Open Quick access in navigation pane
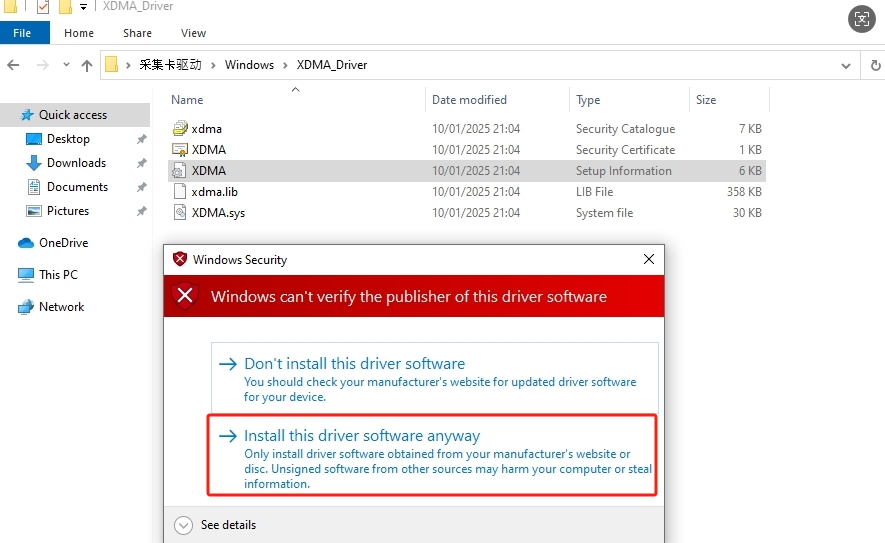 coord(72,115)
